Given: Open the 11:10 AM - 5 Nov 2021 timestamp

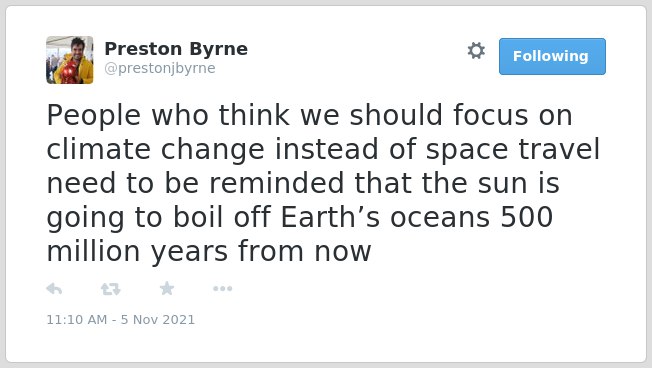Looking at the screenshot, I should point(121,320).
